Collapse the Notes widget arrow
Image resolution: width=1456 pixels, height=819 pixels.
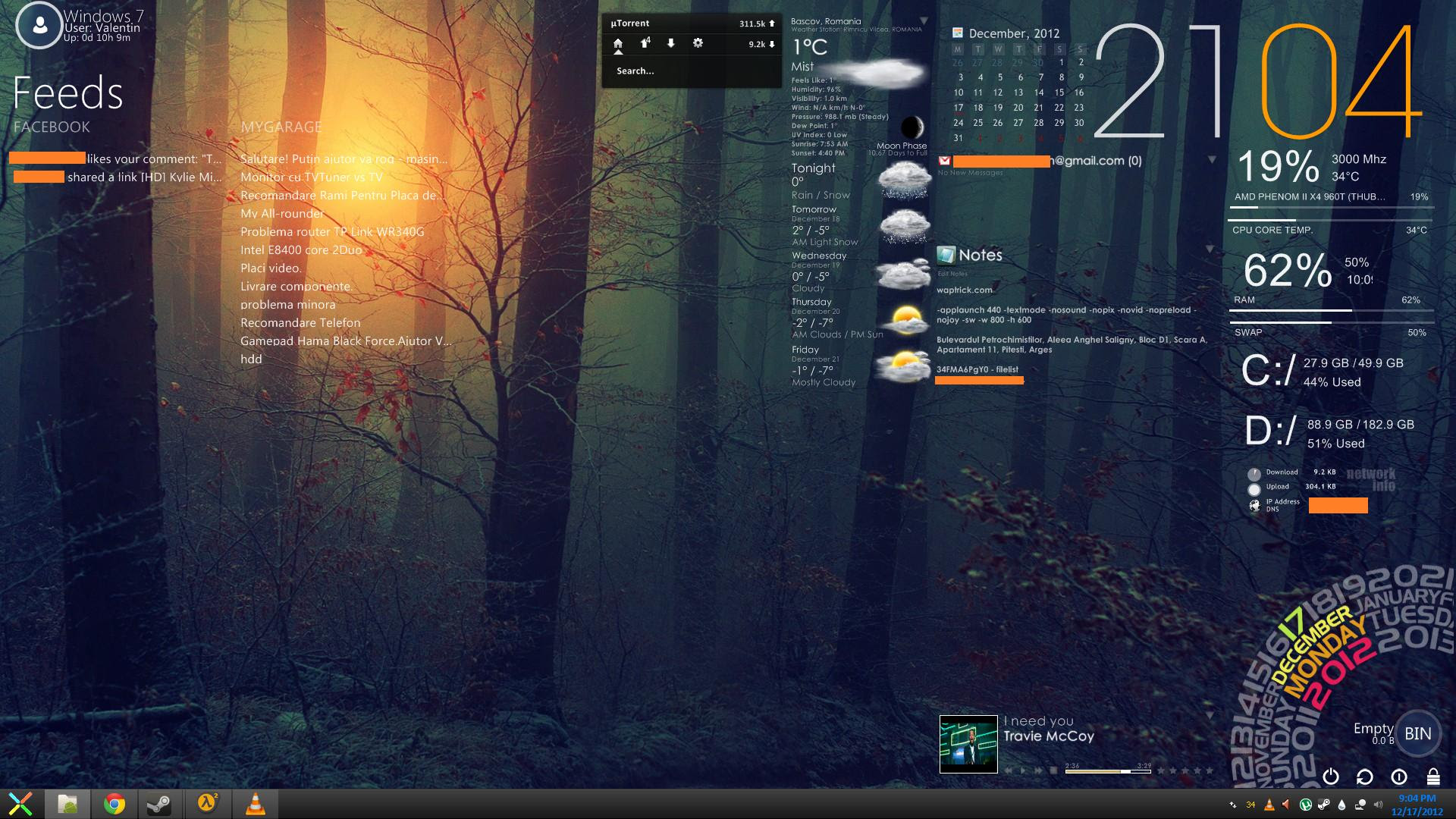pyautogui.click(x=1210, y=249)
